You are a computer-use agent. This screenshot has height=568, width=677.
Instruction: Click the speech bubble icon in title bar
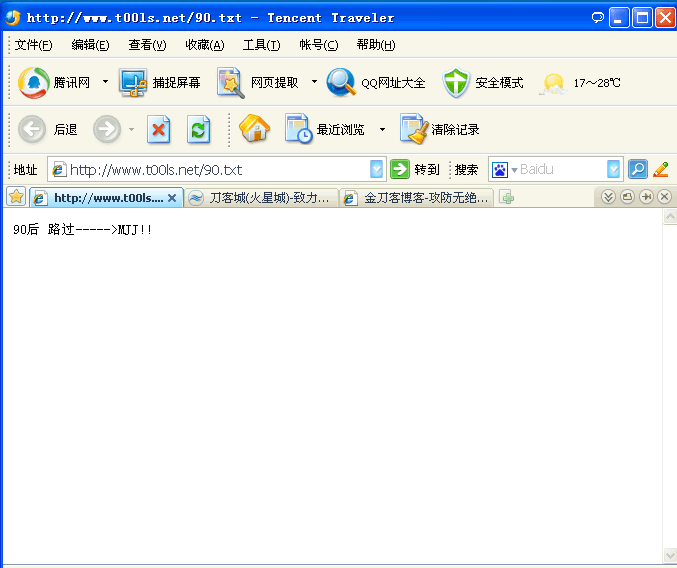(598, 18)
